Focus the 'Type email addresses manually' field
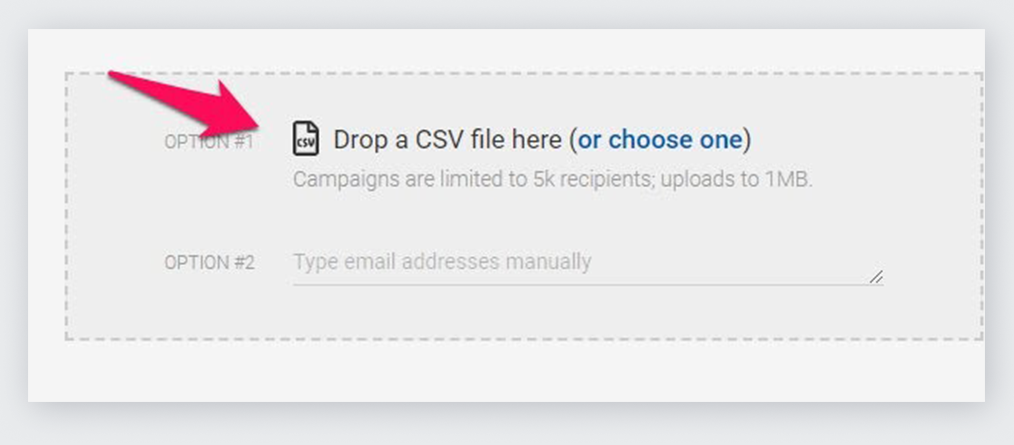The width and height of the screenshot is (1014, 445). click(x=587, y=262)
